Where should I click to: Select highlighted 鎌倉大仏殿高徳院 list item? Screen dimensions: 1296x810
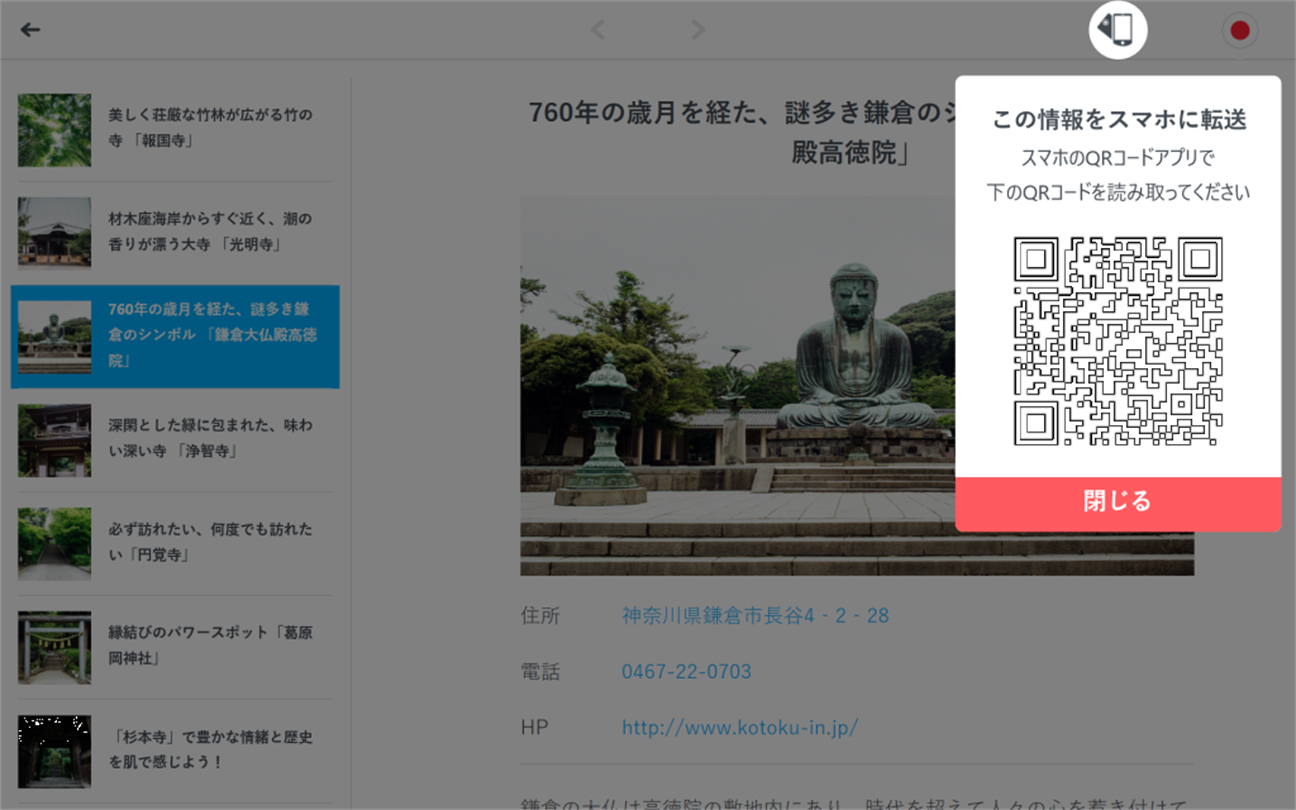point(175,337)
